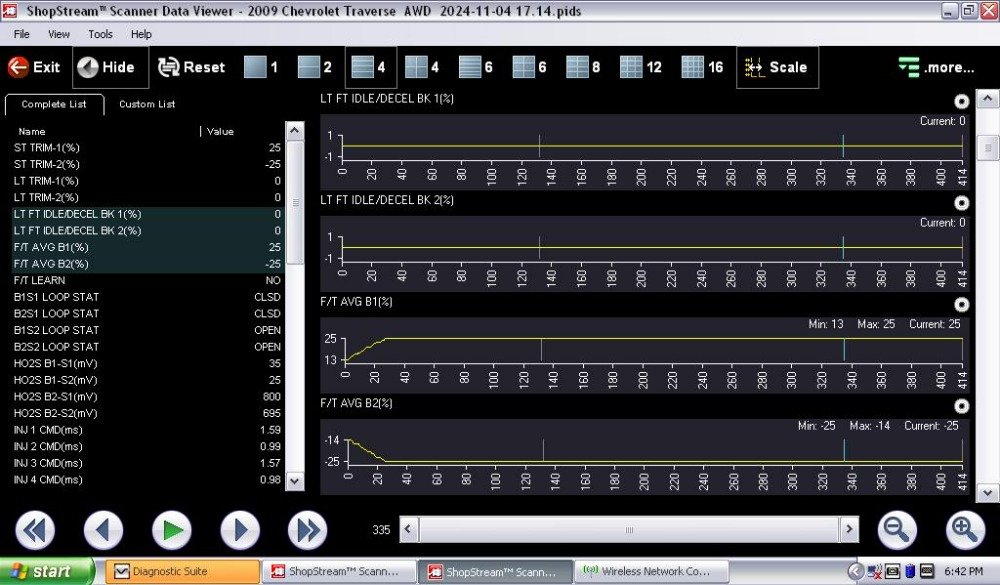
Task: Click the Exit button with red arrow
Action: click(x=34, y=67)
